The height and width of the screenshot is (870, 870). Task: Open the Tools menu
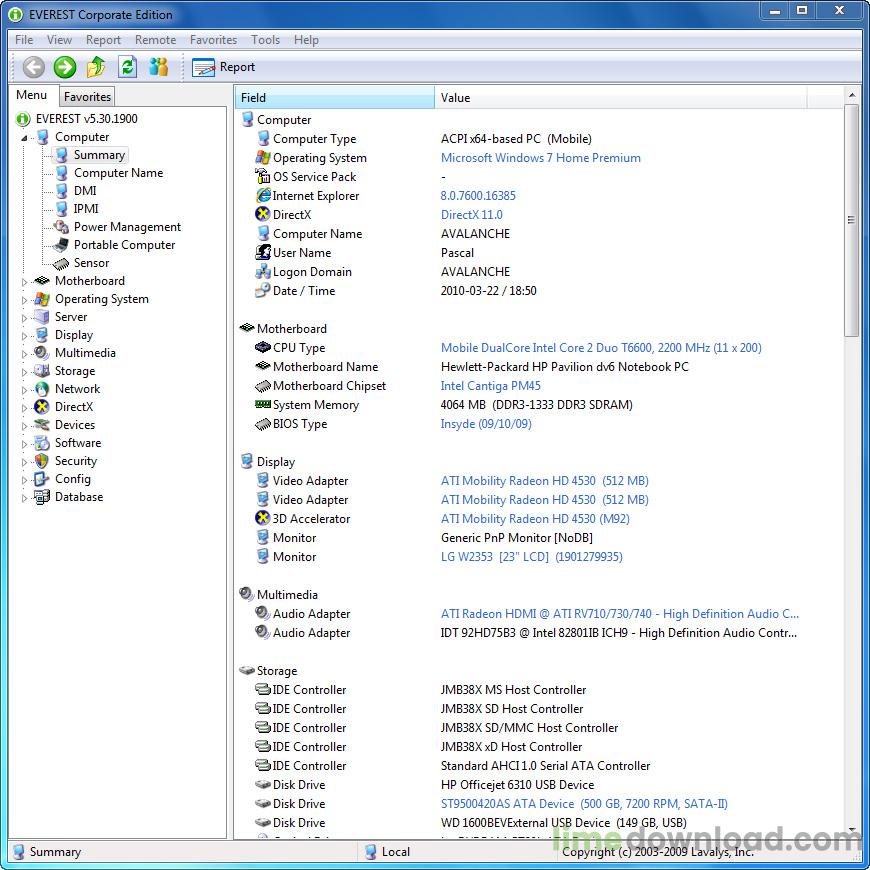click(265, 40)
